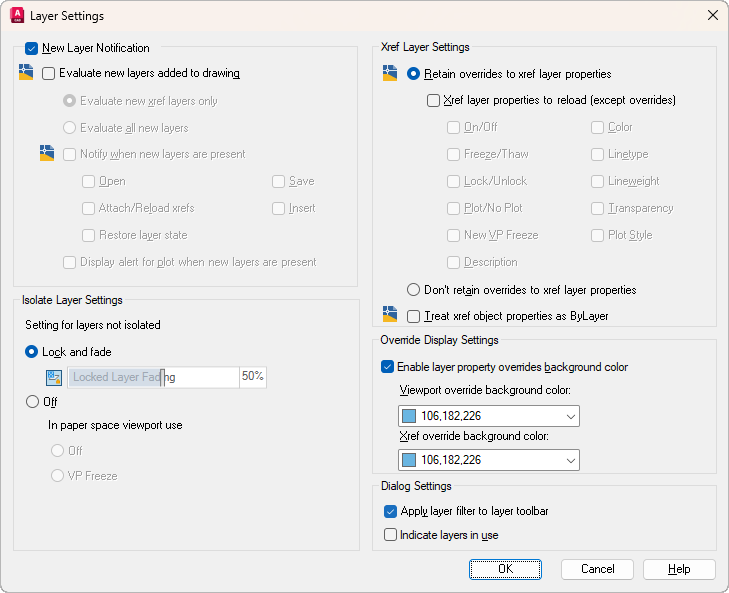Click the Locked Layer Fading icon
This screenshot has height=593, width=729.
click(x=55, y=378)
